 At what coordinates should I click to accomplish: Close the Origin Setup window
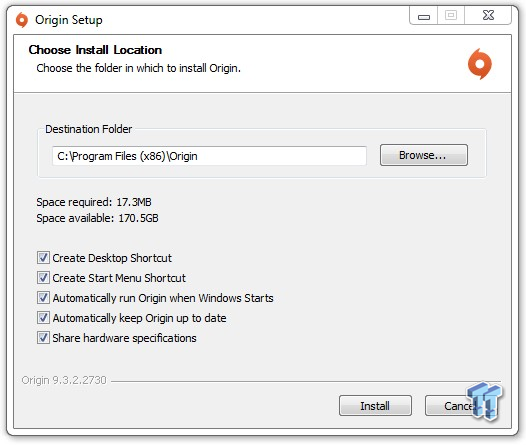click(x=488, y=16)
